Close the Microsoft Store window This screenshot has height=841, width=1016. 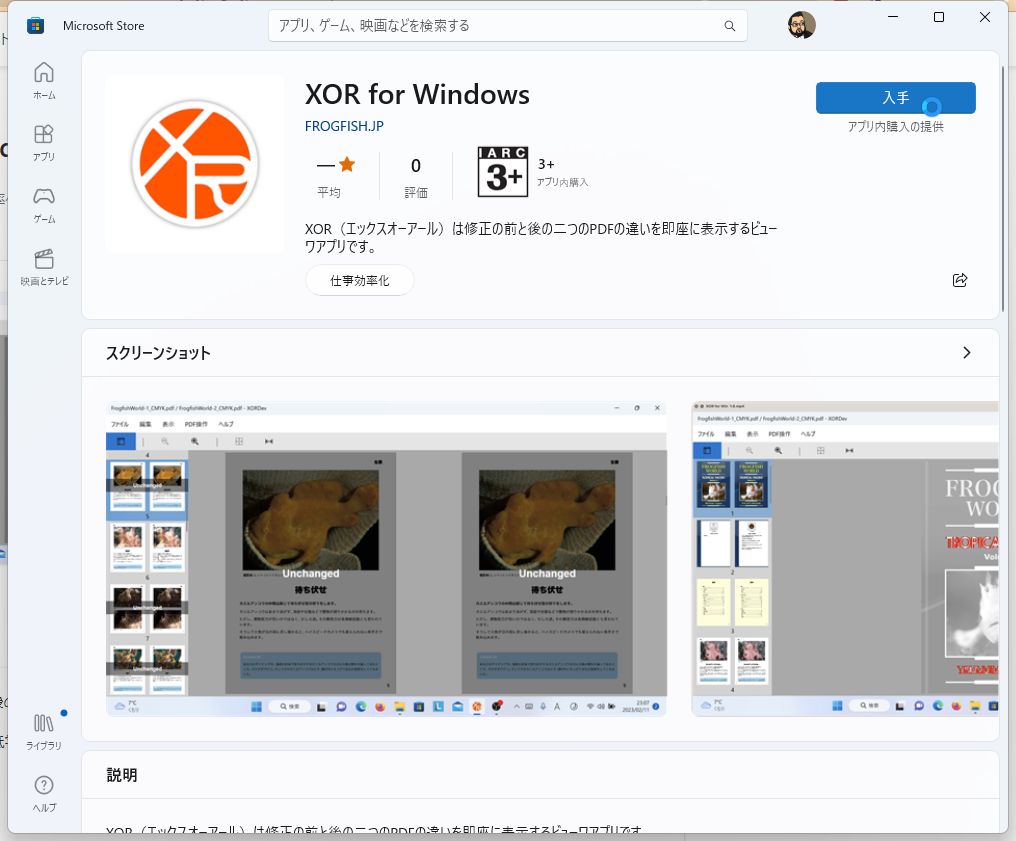(984, 17)
